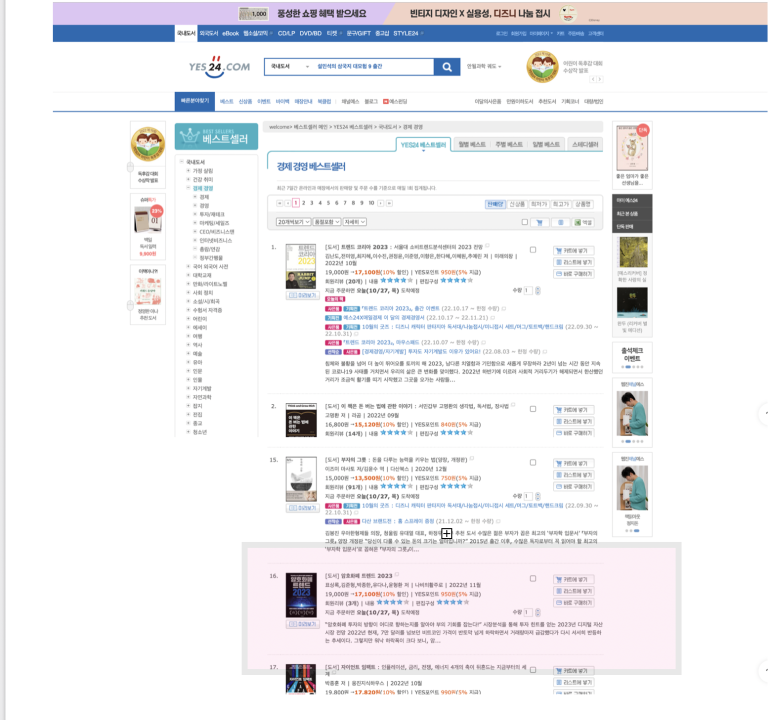Viewport: 773px width, 720px height.
Task: Check the box for book ranked 17
Action: 533,670
